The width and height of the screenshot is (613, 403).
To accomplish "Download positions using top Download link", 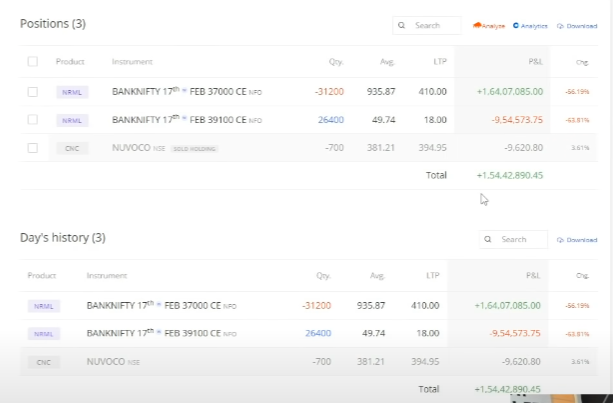I will (577, 26).
